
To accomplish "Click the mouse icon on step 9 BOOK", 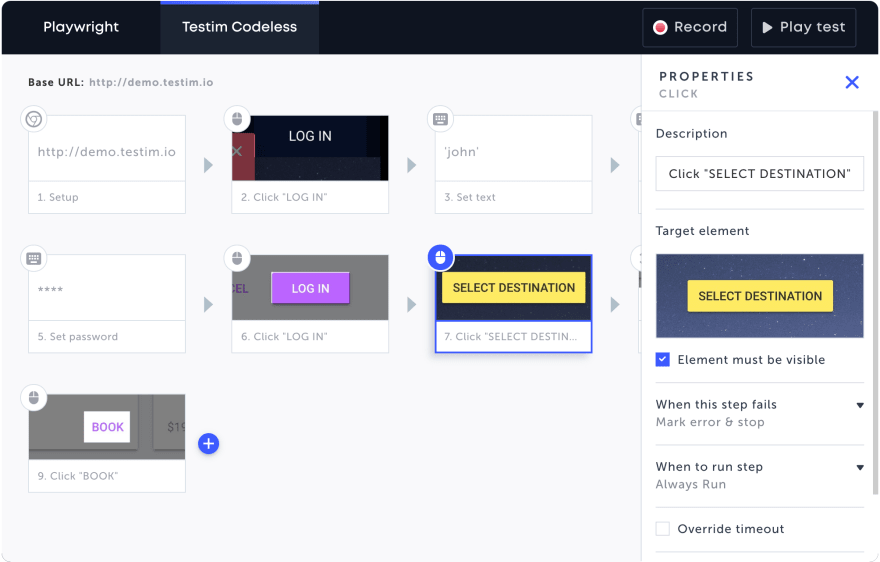I will (34, 397).
